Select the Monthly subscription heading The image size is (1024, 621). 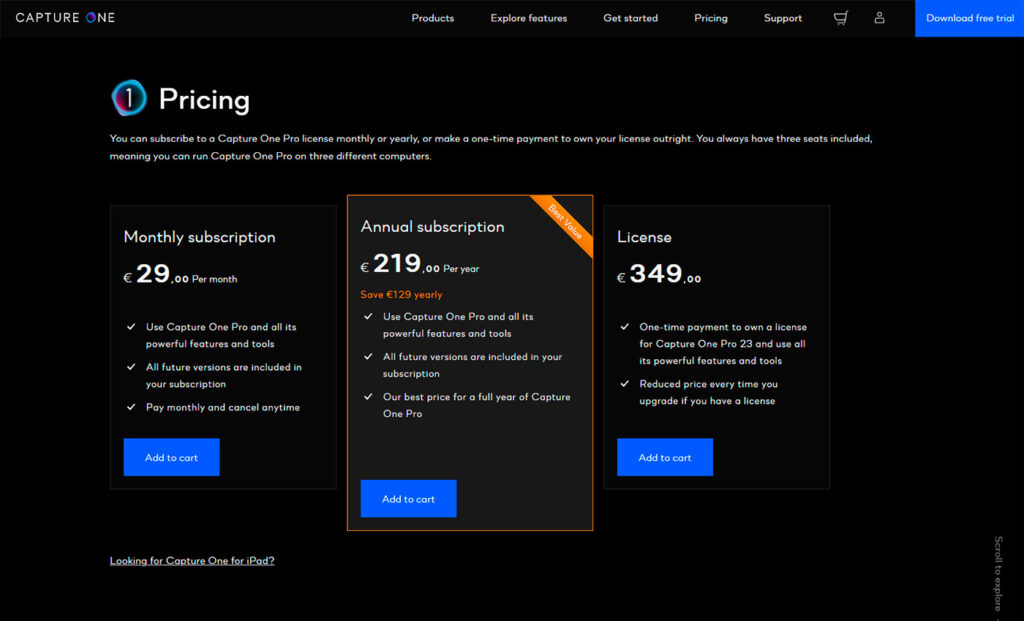tap(199, 237)
